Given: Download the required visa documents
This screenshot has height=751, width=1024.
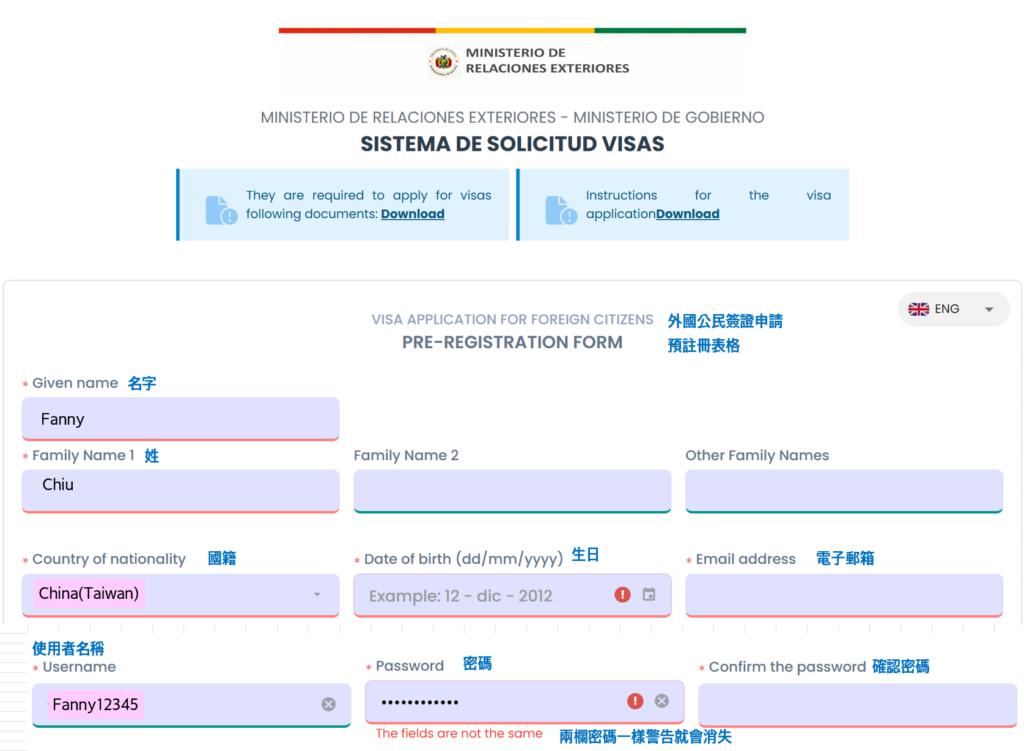Looking at the screenshot, I should 412,214.
